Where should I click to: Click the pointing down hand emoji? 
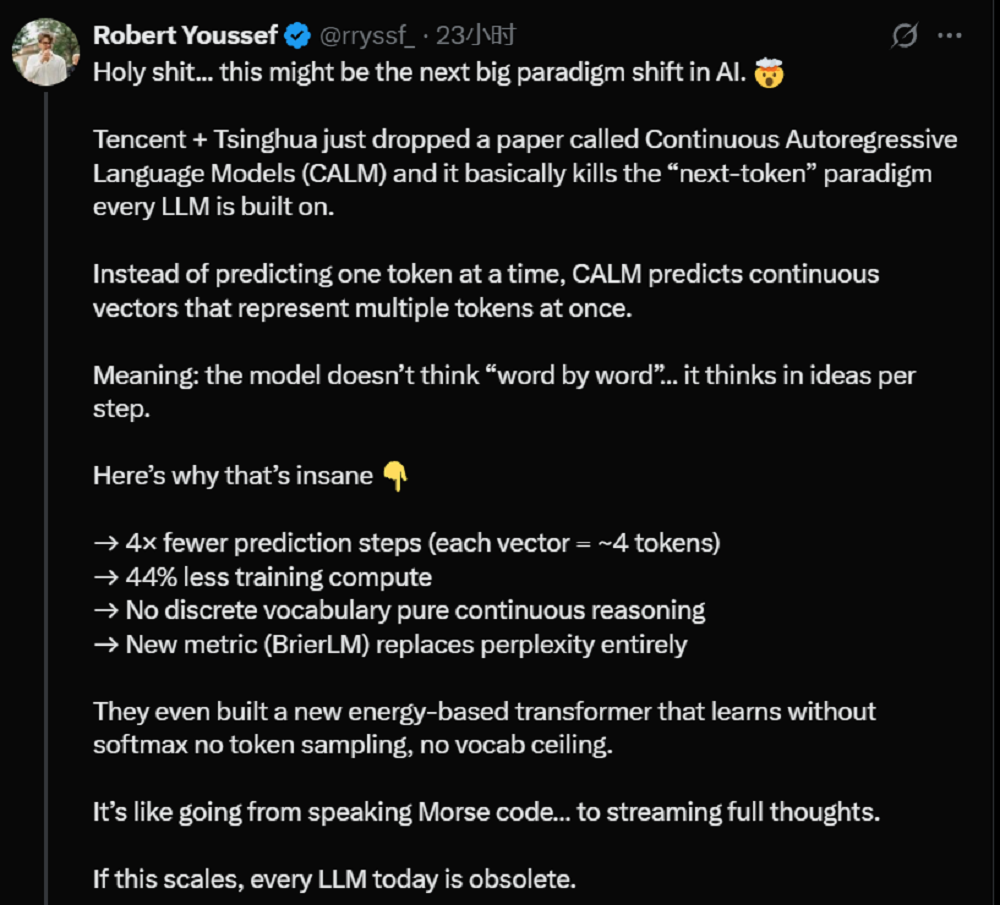(x=396, y=477)
